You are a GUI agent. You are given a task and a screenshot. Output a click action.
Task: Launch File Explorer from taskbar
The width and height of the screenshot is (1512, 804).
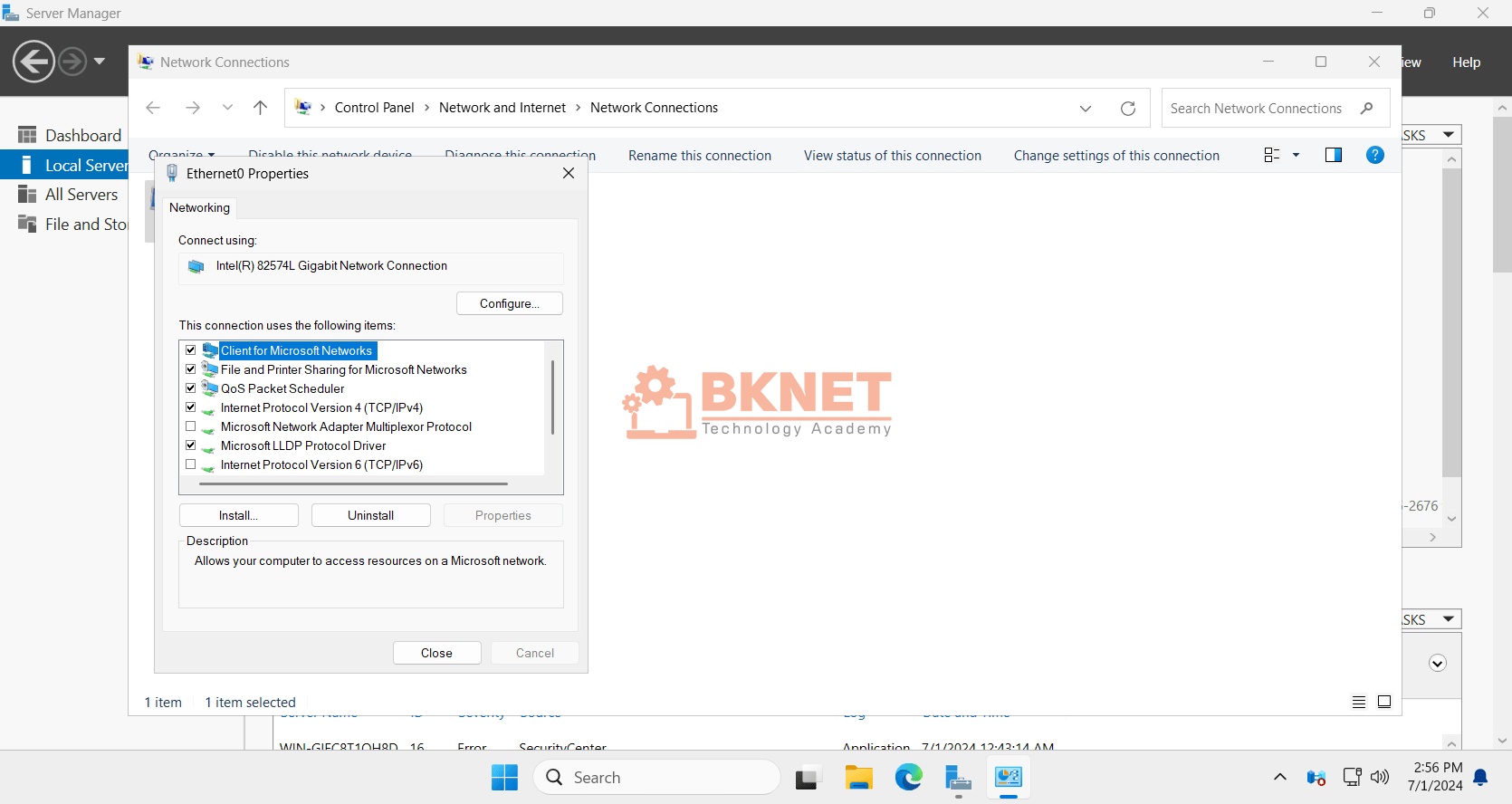858,777
